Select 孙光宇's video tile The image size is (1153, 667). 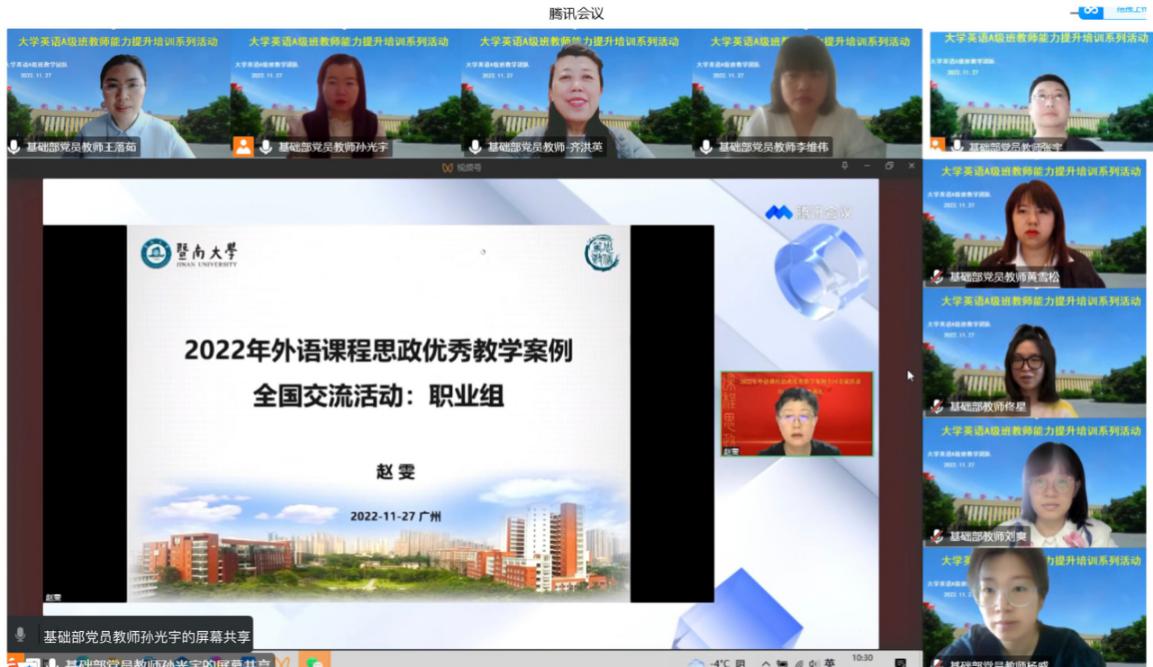point(346,93)
